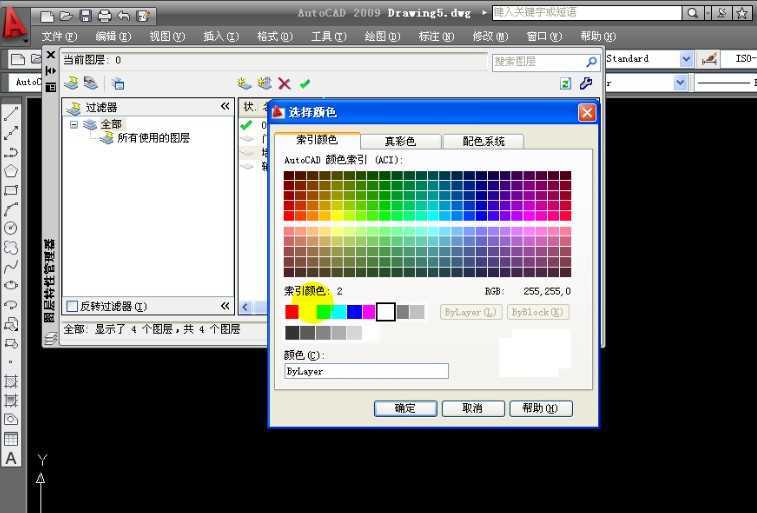
Task: Click New Property Filter in layer manager
Action: click(71, 83)
